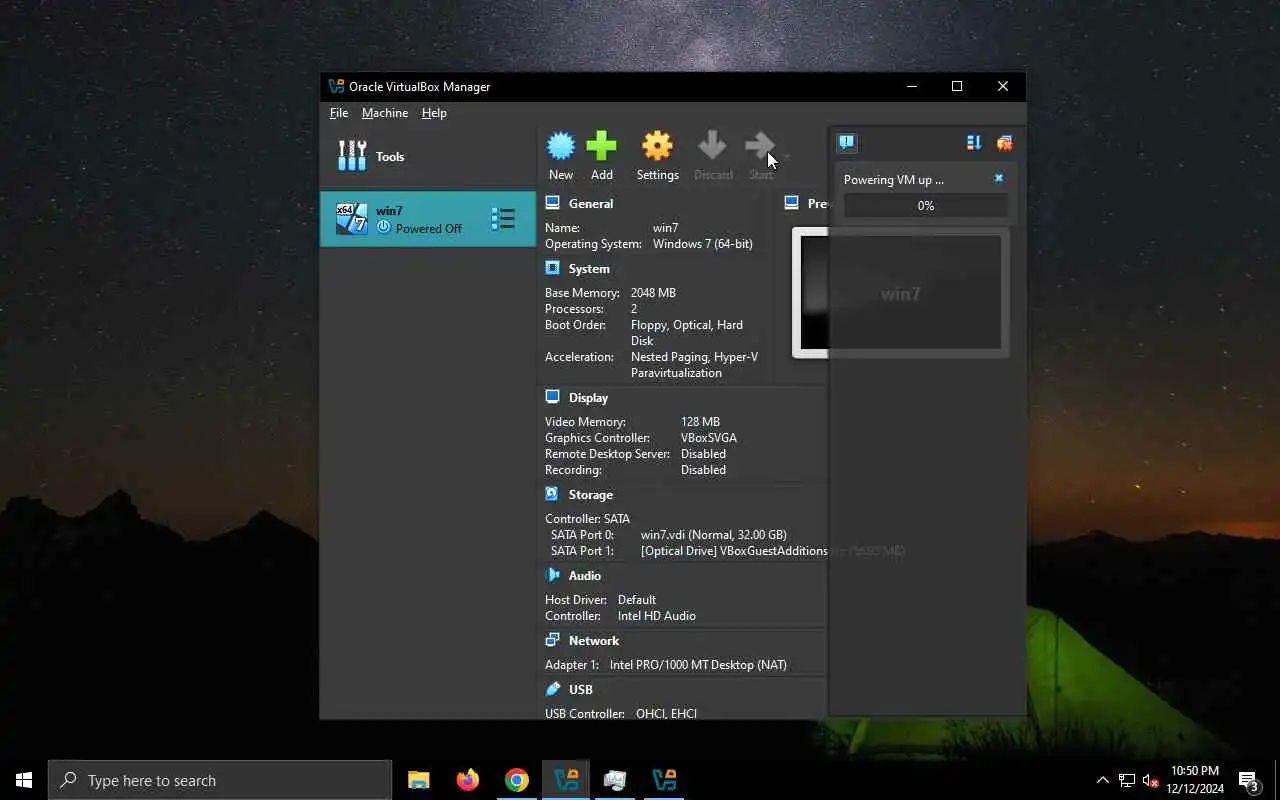
Task: Click the Preview section monitor icon
Action: [x=791, y=203]
